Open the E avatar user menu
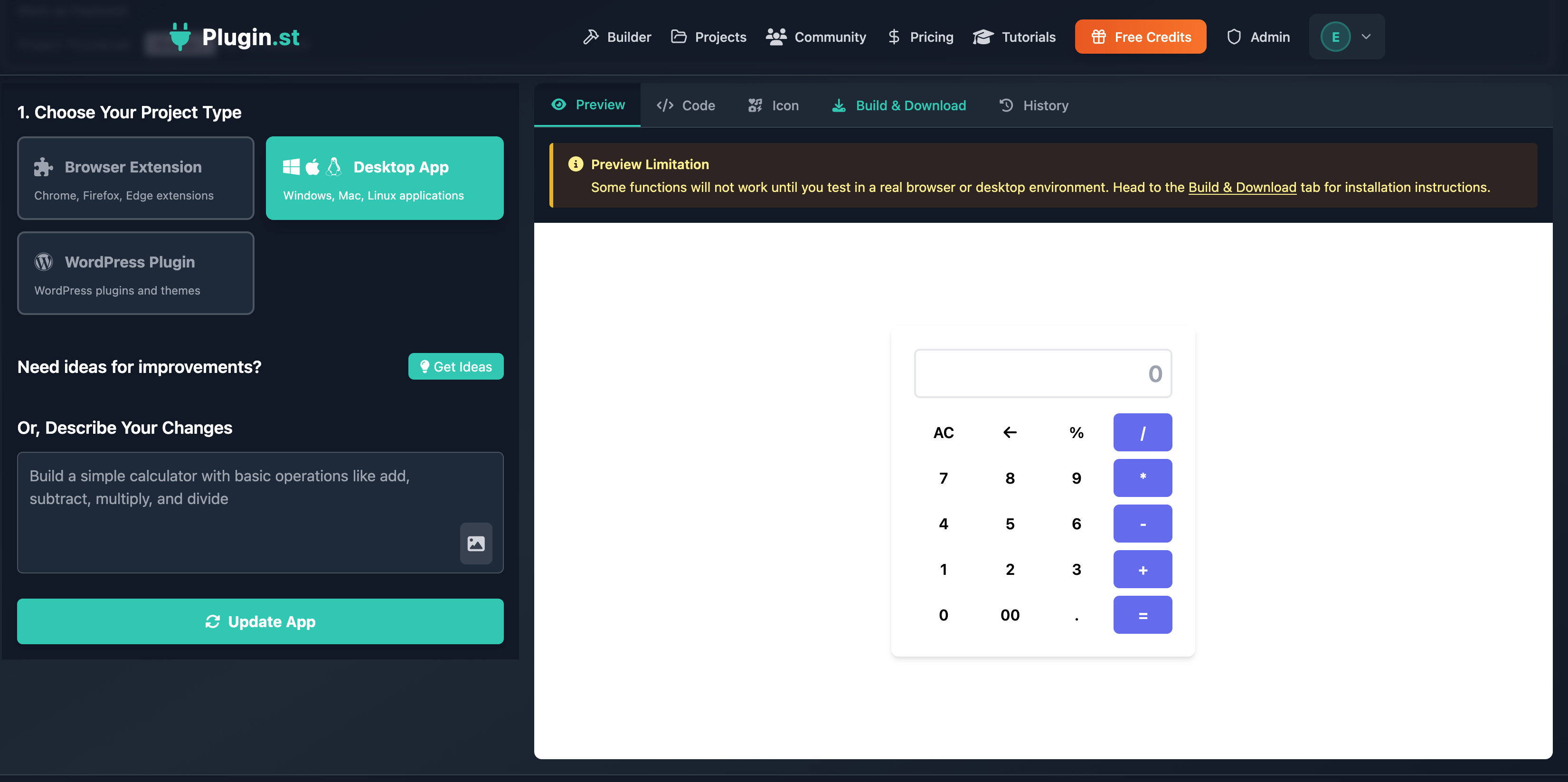1568x782 pixels. (1335, 37)
